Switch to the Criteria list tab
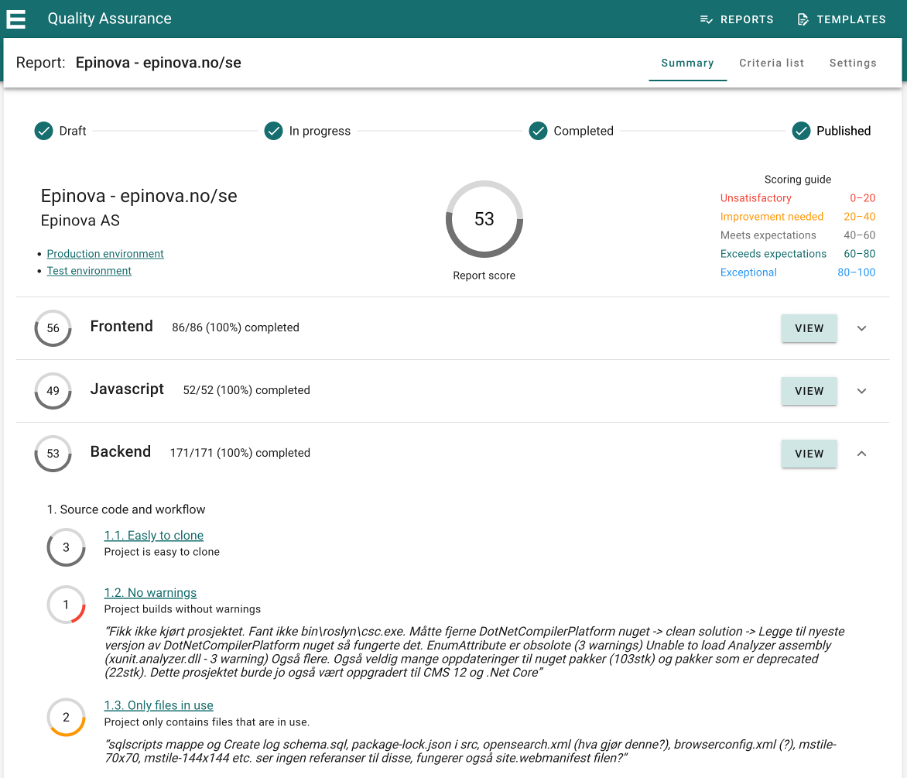This screenshot has height=778, width=908. pyautogui.click(x=771, y=63)
